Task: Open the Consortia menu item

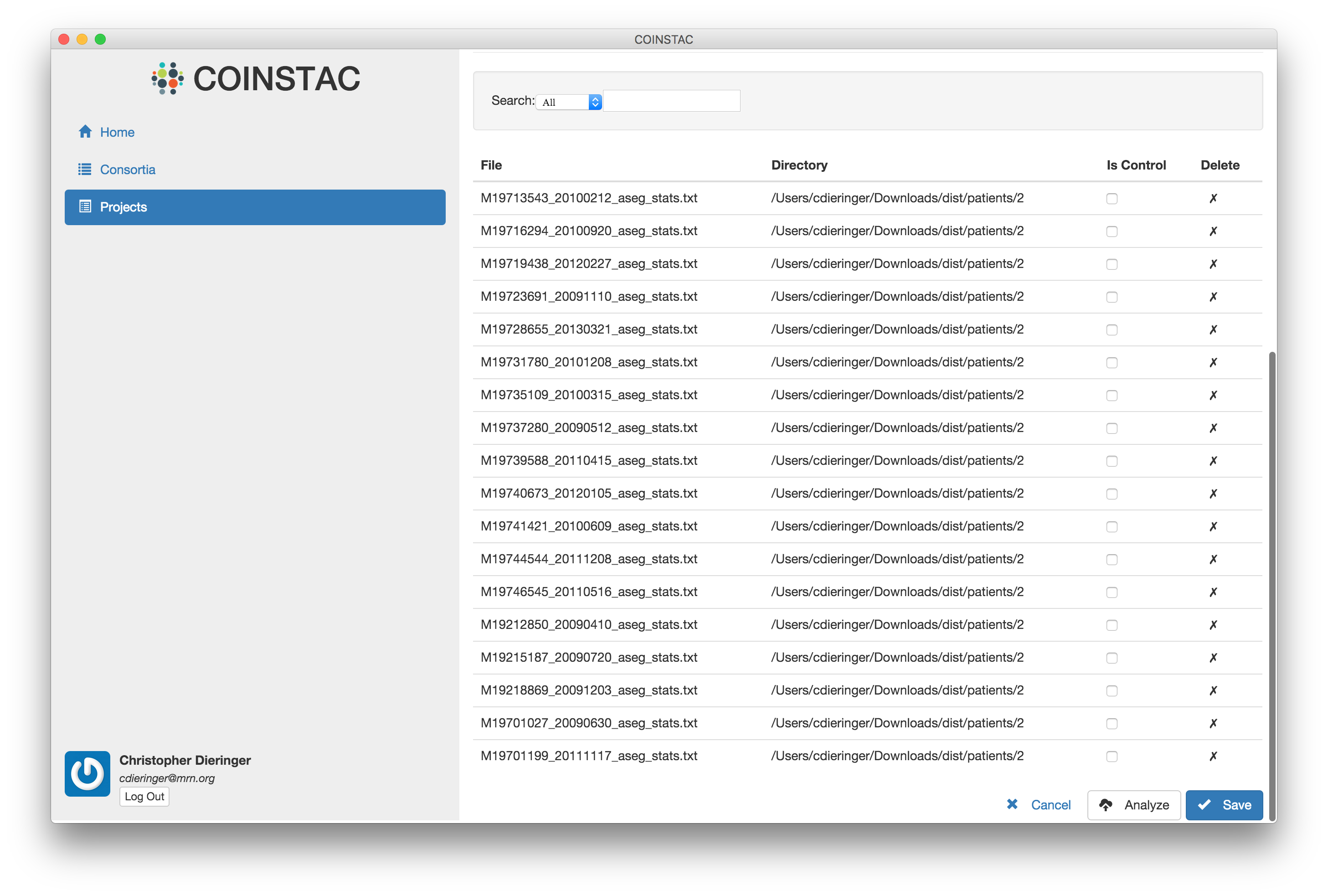Action: pos(128,170)
